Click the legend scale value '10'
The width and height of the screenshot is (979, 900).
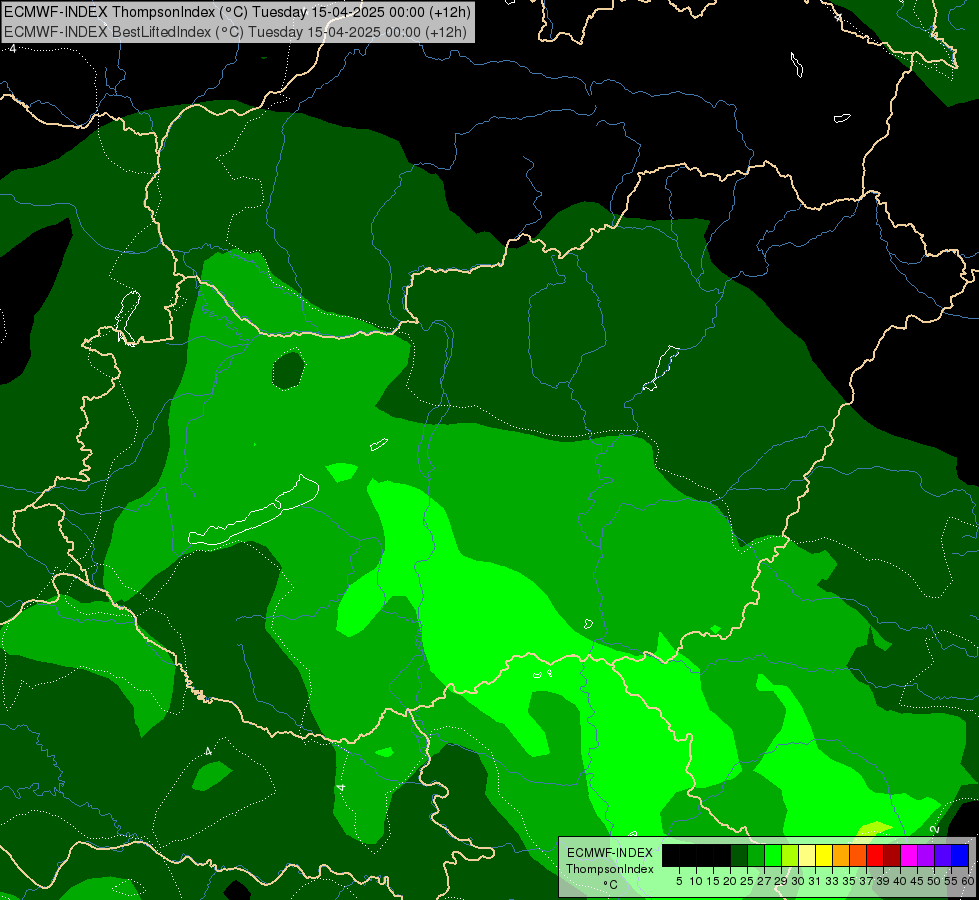696,881
